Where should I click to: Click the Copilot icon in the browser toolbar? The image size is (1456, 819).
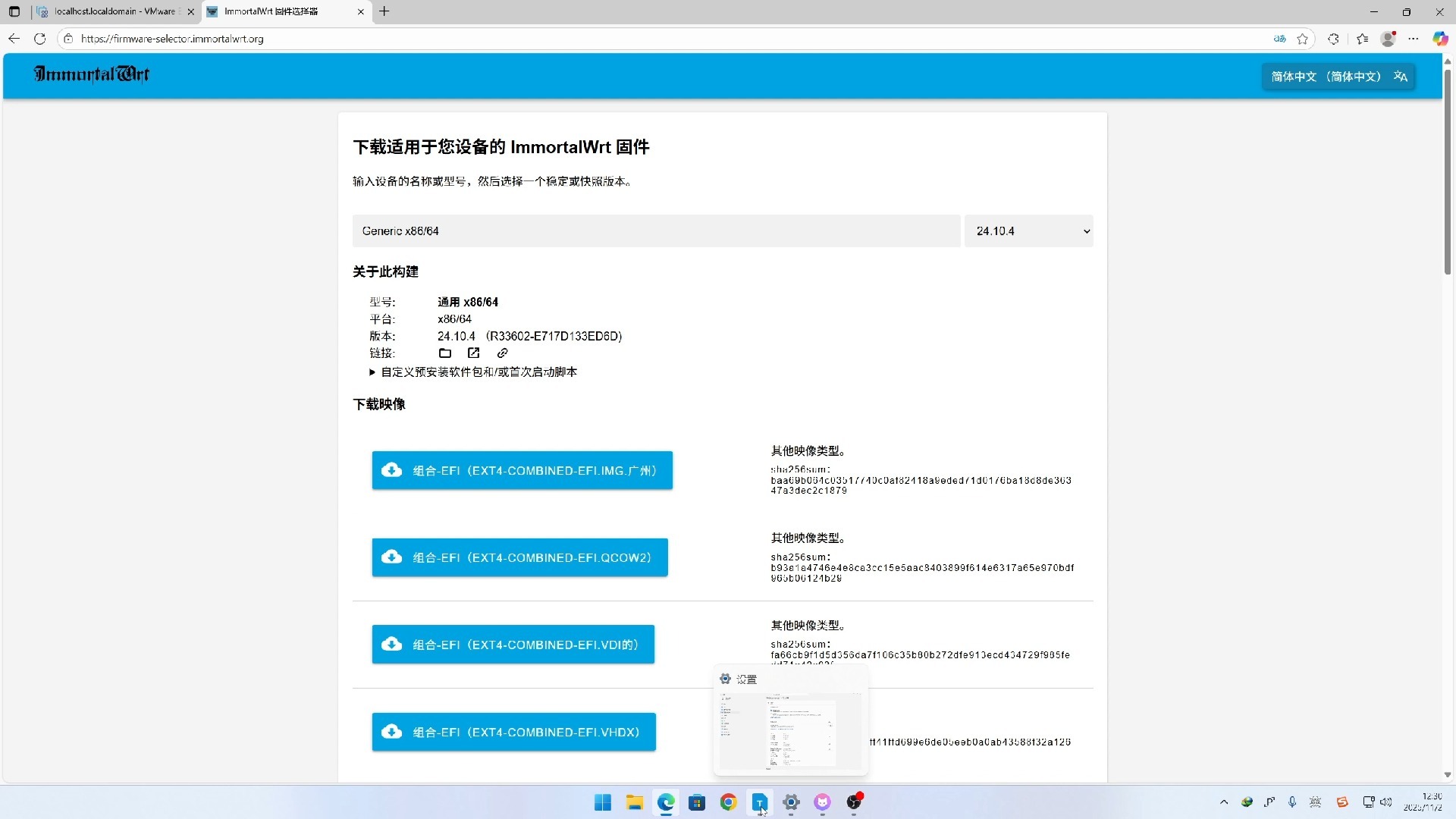coord(1440,39)
